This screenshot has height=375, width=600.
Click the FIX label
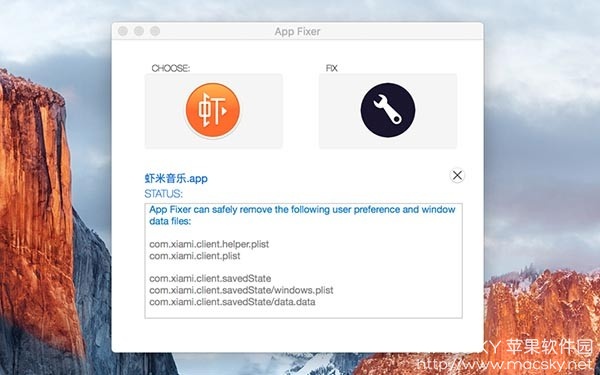click(331, 68)
